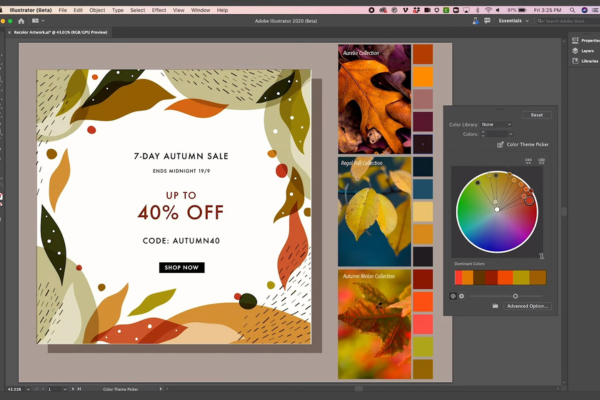Image resolution: width=600 pixels, height=400 pixels.
Task: Click the Autumn Melon Collection photo
Action: (x=374, y=324)
